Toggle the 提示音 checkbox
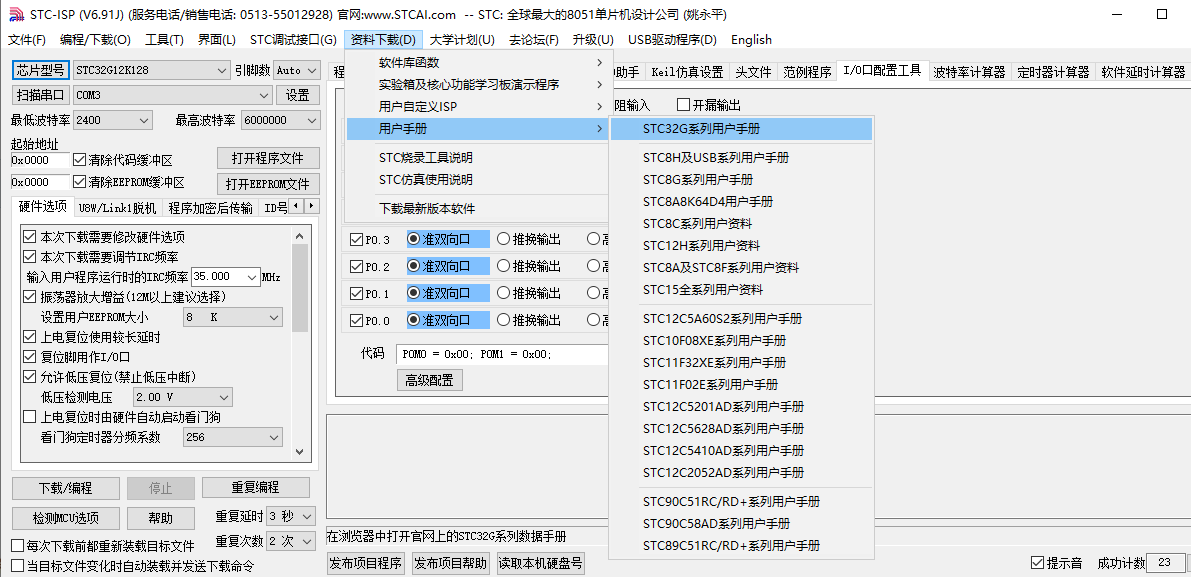This screenshot has height=577, width=1191. 1037,563
